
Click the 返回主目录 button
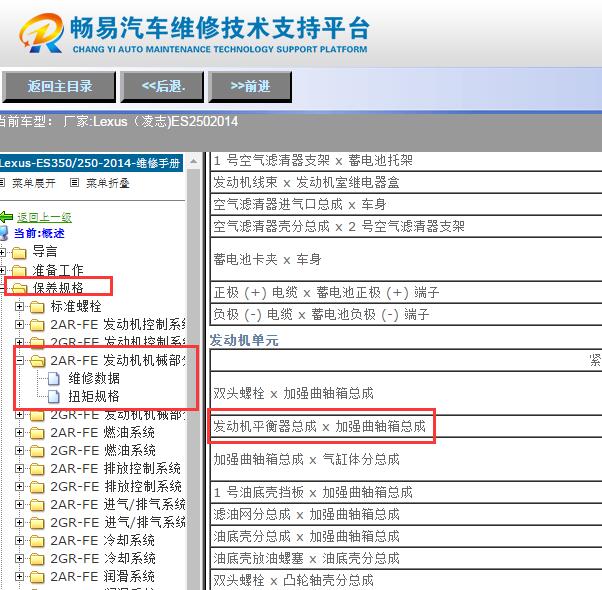point(59,86)
